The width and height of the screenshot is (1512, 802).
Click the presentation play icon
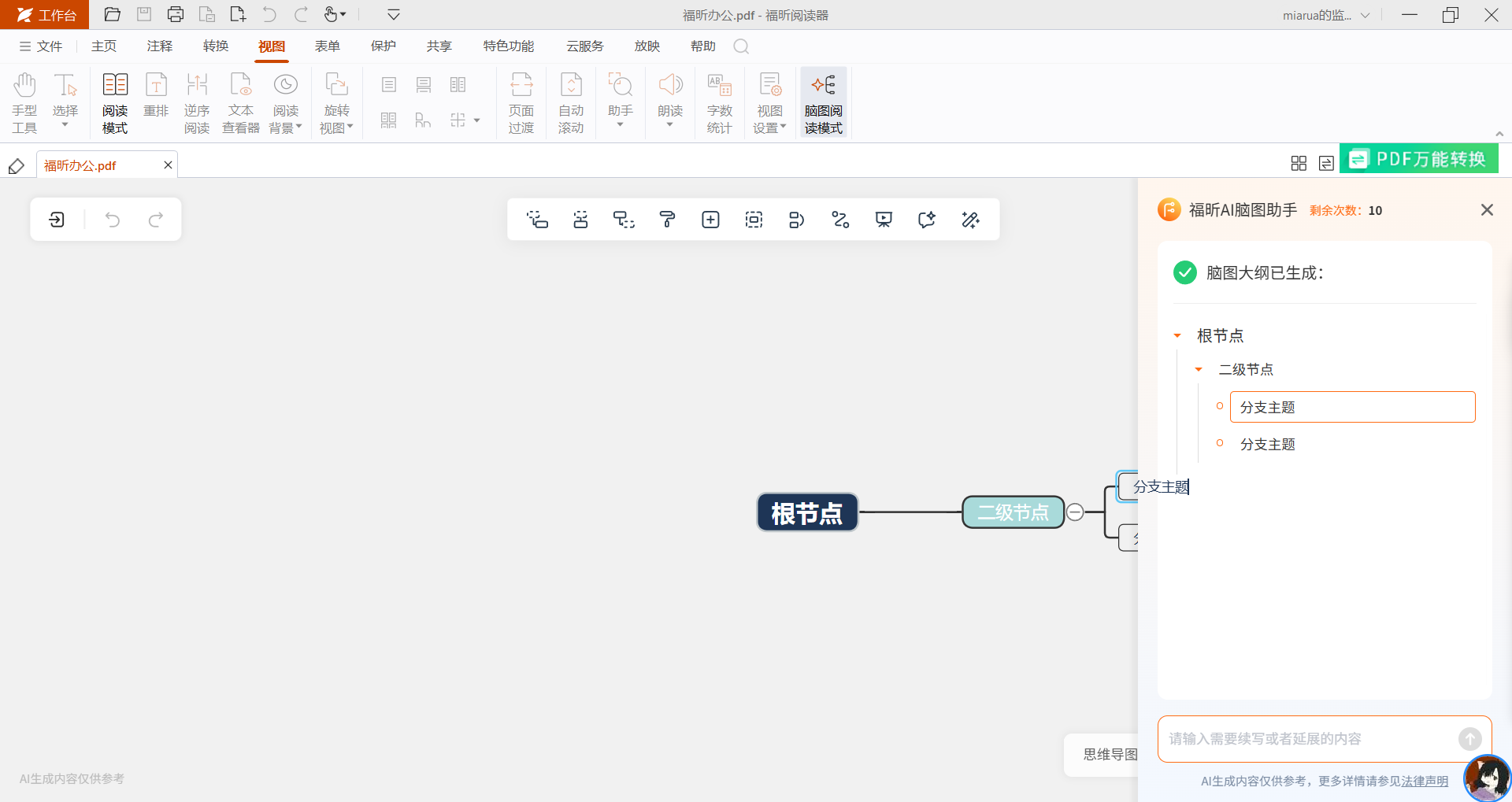tap(884, 220)
